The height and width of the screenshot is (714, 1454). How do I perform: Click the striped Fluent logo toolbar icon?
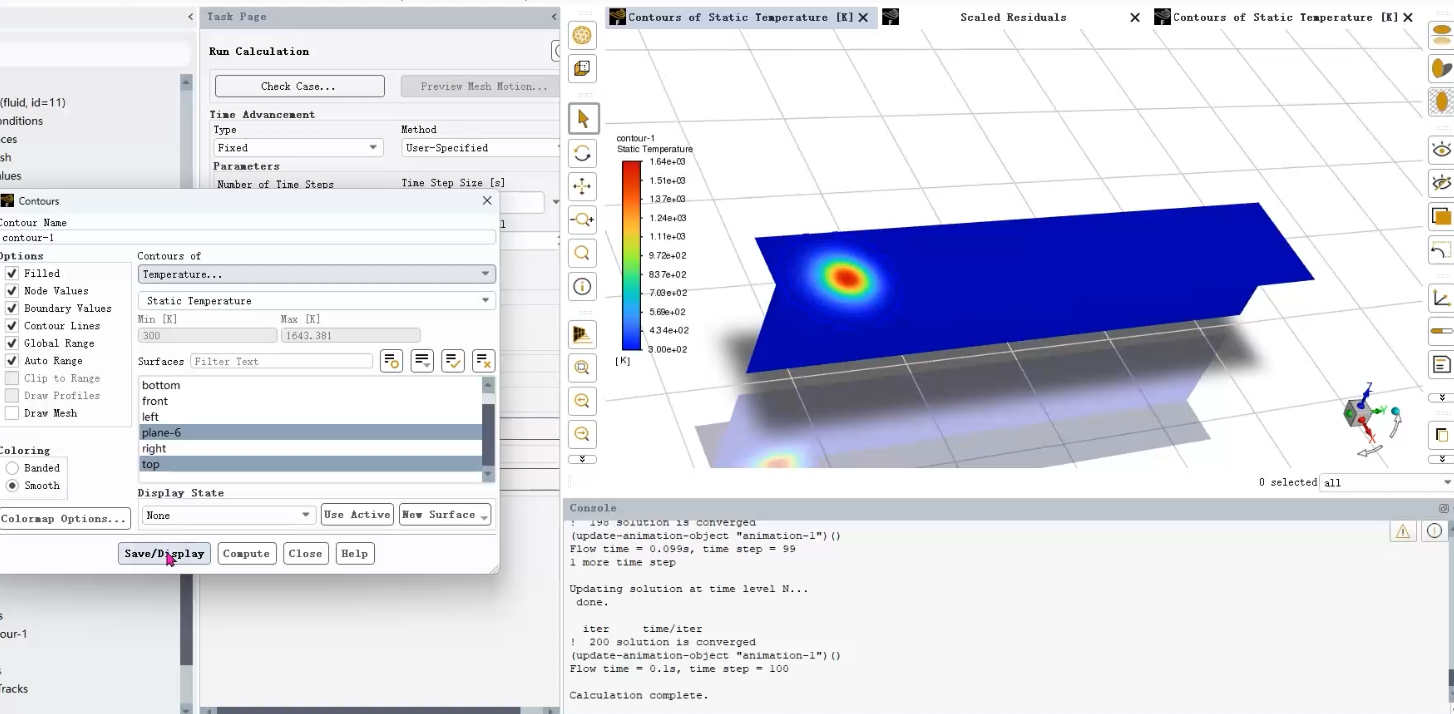point(583,334)
